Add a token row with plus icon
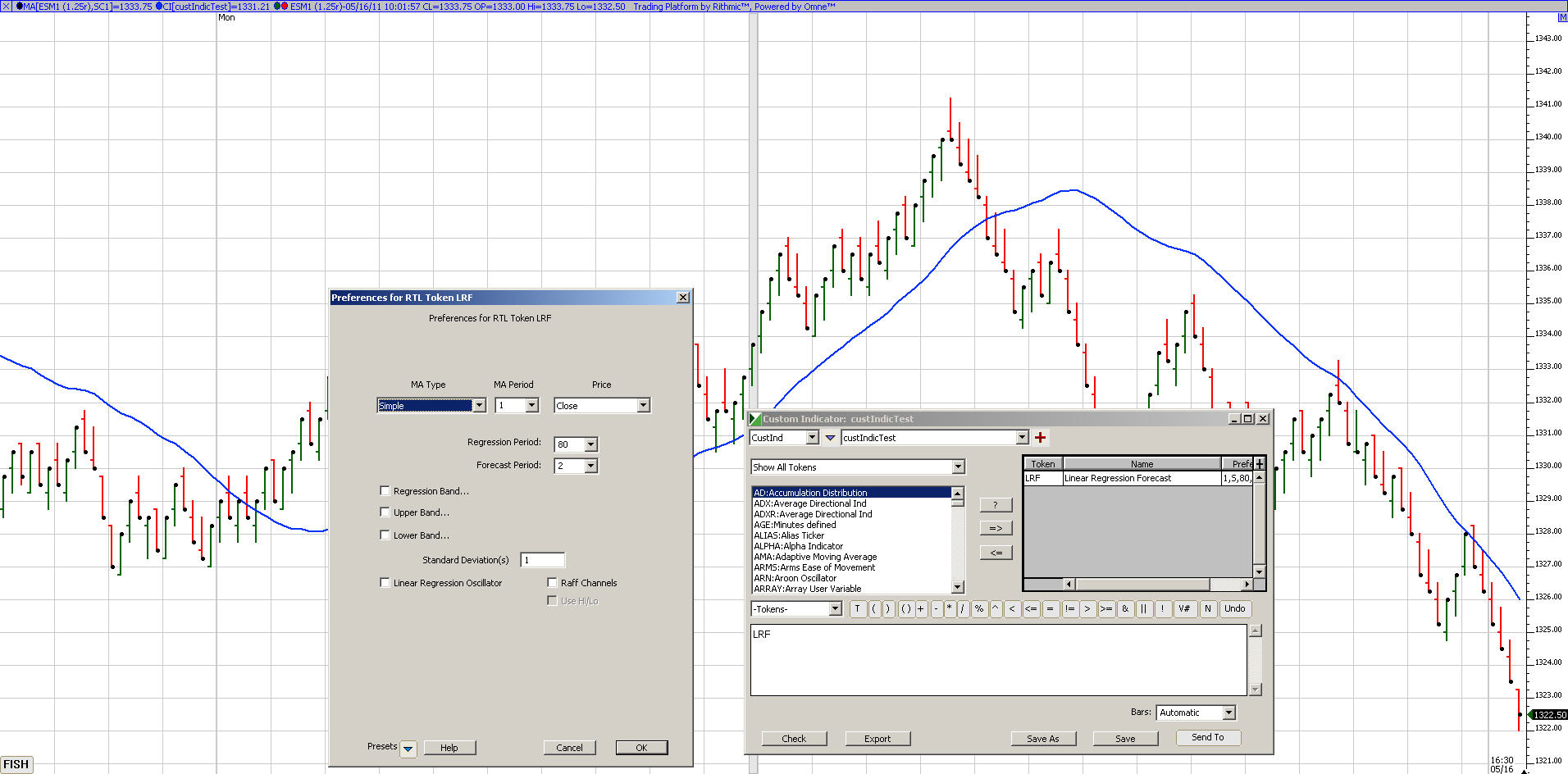 click(1260, 464)
